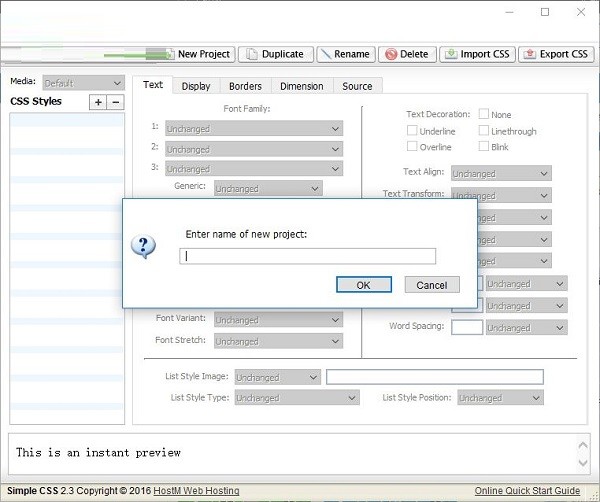The width and height of the screenshot is (600, 502).
Task: Click the Export CSS toolbar button
Action: point(557,54)
